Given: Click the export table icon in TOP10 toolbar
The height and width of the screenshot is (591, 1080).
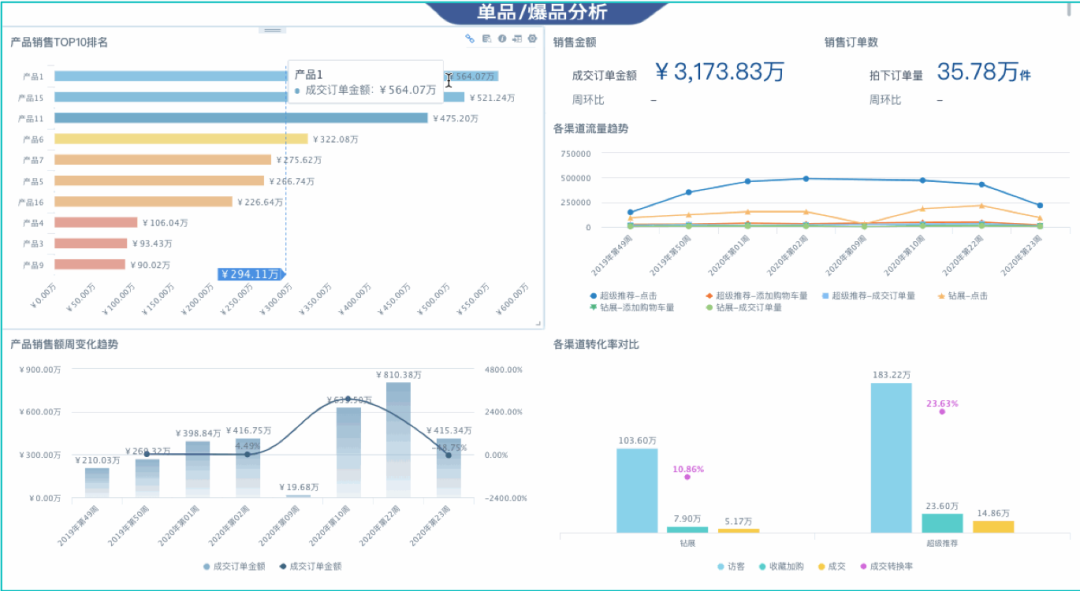Looking at the screenshot, I should [x=517, y=39].
